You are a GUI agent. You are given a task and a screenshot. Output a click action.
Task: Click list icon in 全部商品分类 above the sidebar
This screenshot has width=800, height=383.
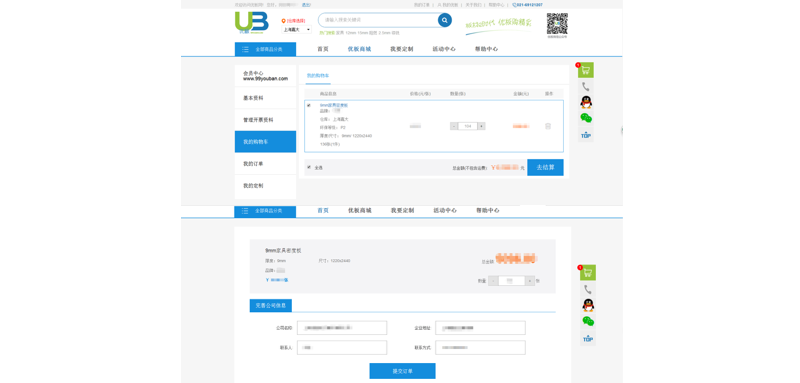tap(245, 49)
